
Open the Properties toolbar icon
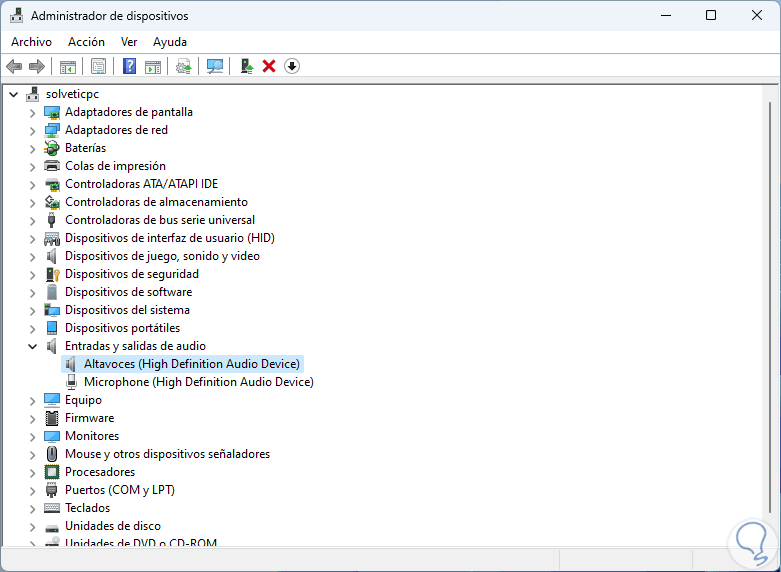98,66
